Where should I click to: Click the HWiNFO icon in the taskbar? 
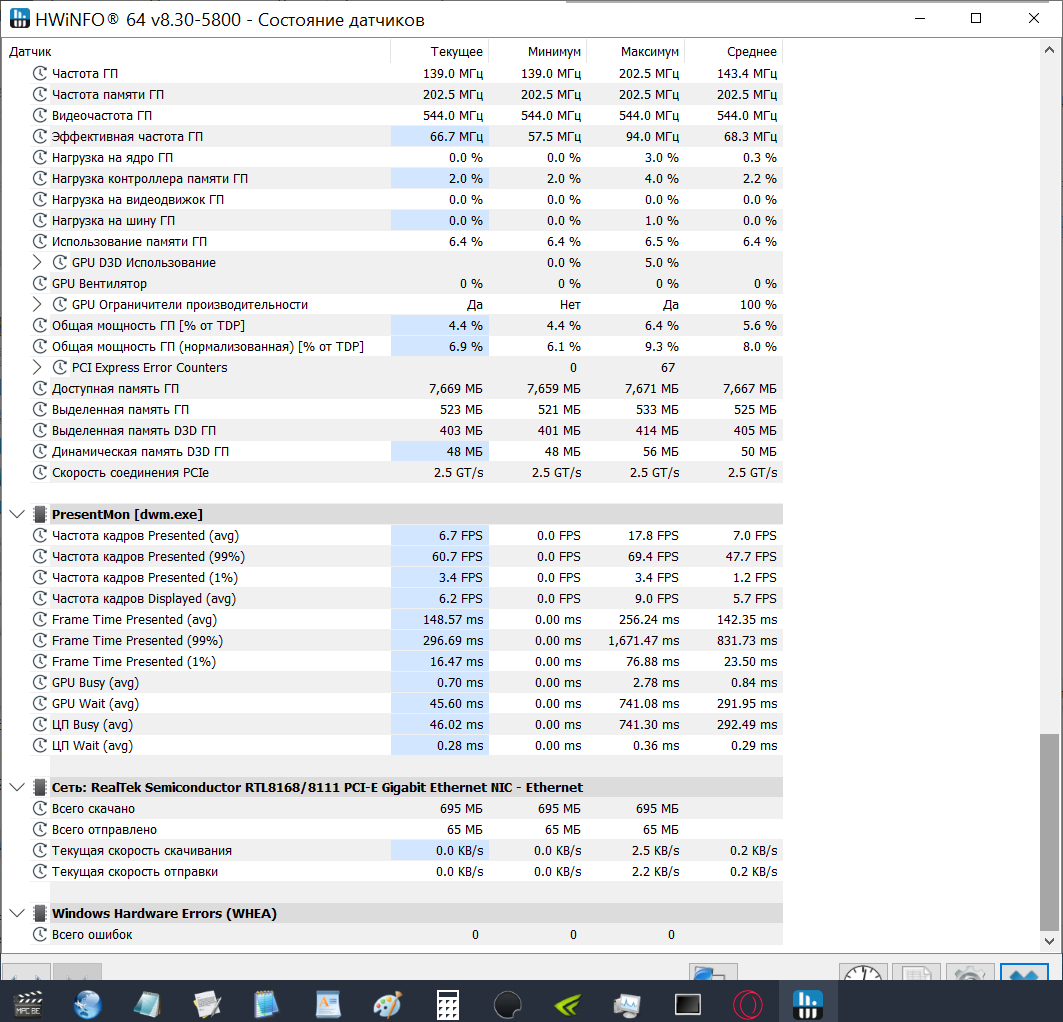[807, 1004]
